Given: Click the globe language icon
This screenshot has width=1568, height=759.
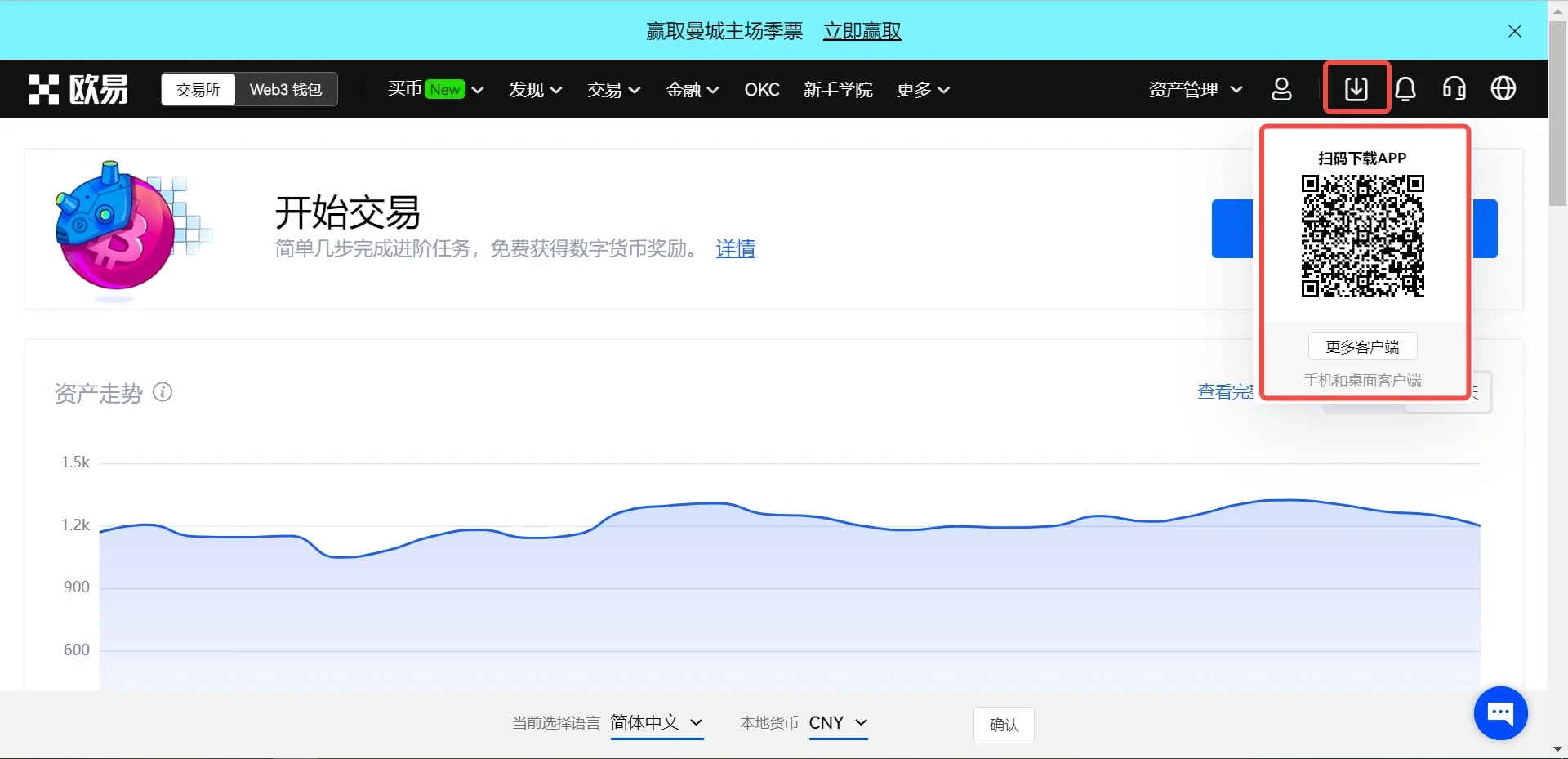Looking at the screenshot, I should [1503, 89].
